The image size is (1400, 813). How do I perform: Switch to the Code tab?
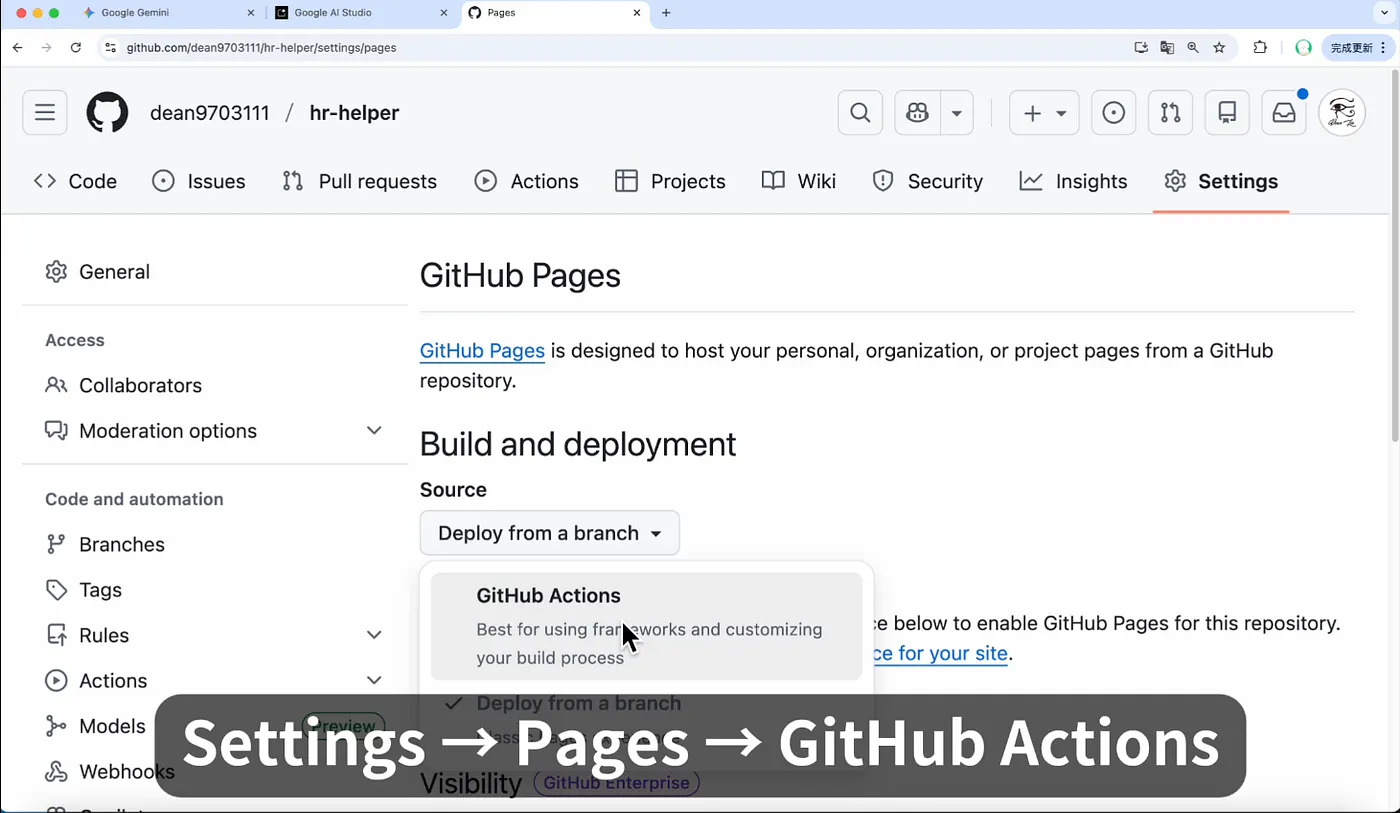point(75,181)
